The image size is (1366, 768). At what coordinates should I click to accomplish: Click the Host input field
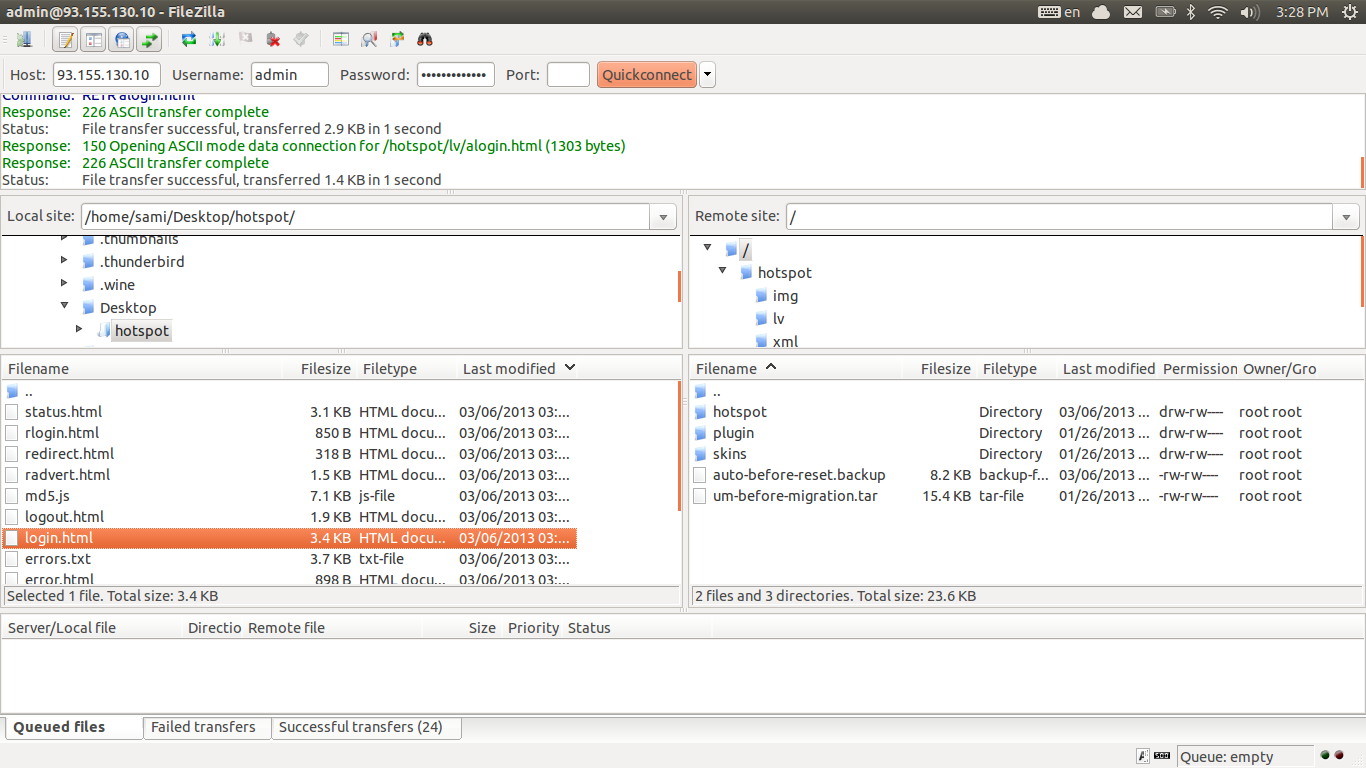pos(106,75)
